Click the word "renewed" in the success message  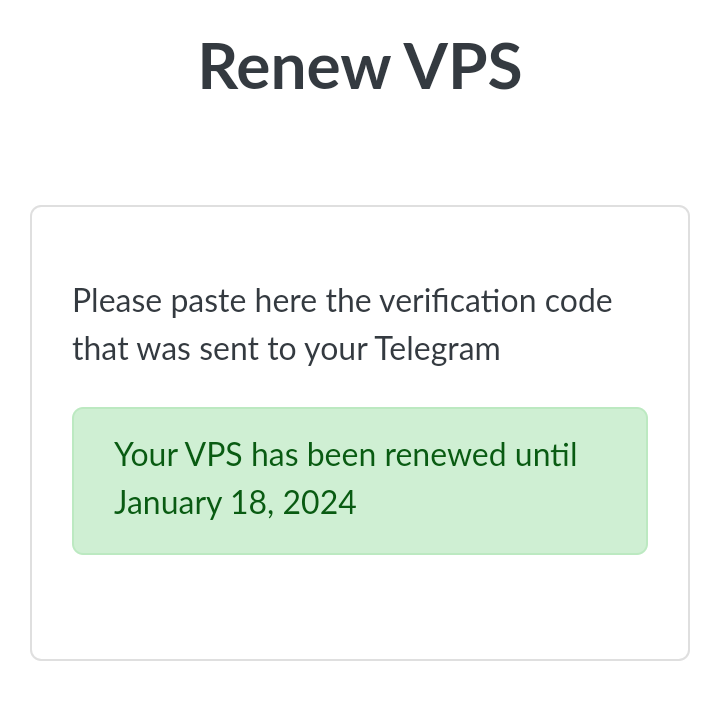pyautogui.click(x=445, y=455)
